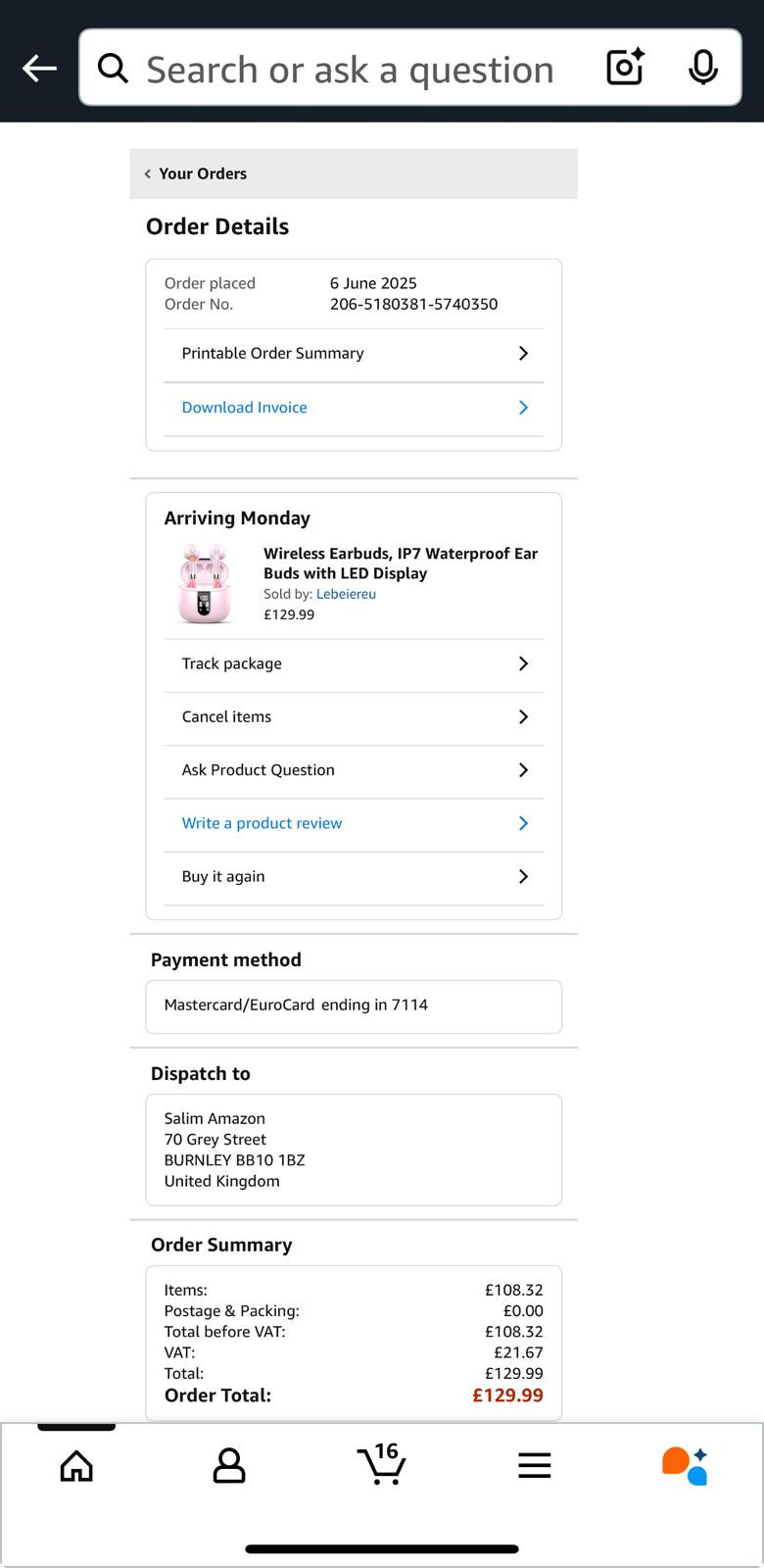Screen dimensions: 764x1568
Task: Tap the search magnifying glass icon
Action: point(113,68)
